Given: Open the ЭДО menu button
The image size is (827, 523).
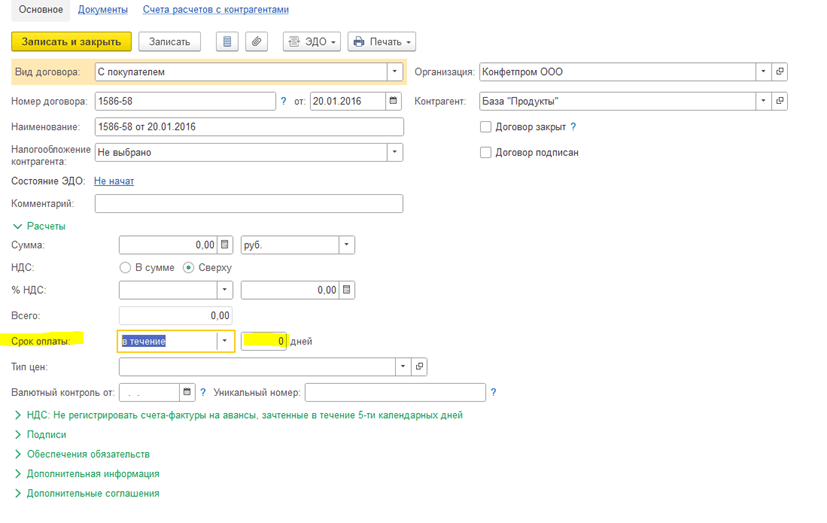Looking at the screenshot, I should click(x=312, y=42).
